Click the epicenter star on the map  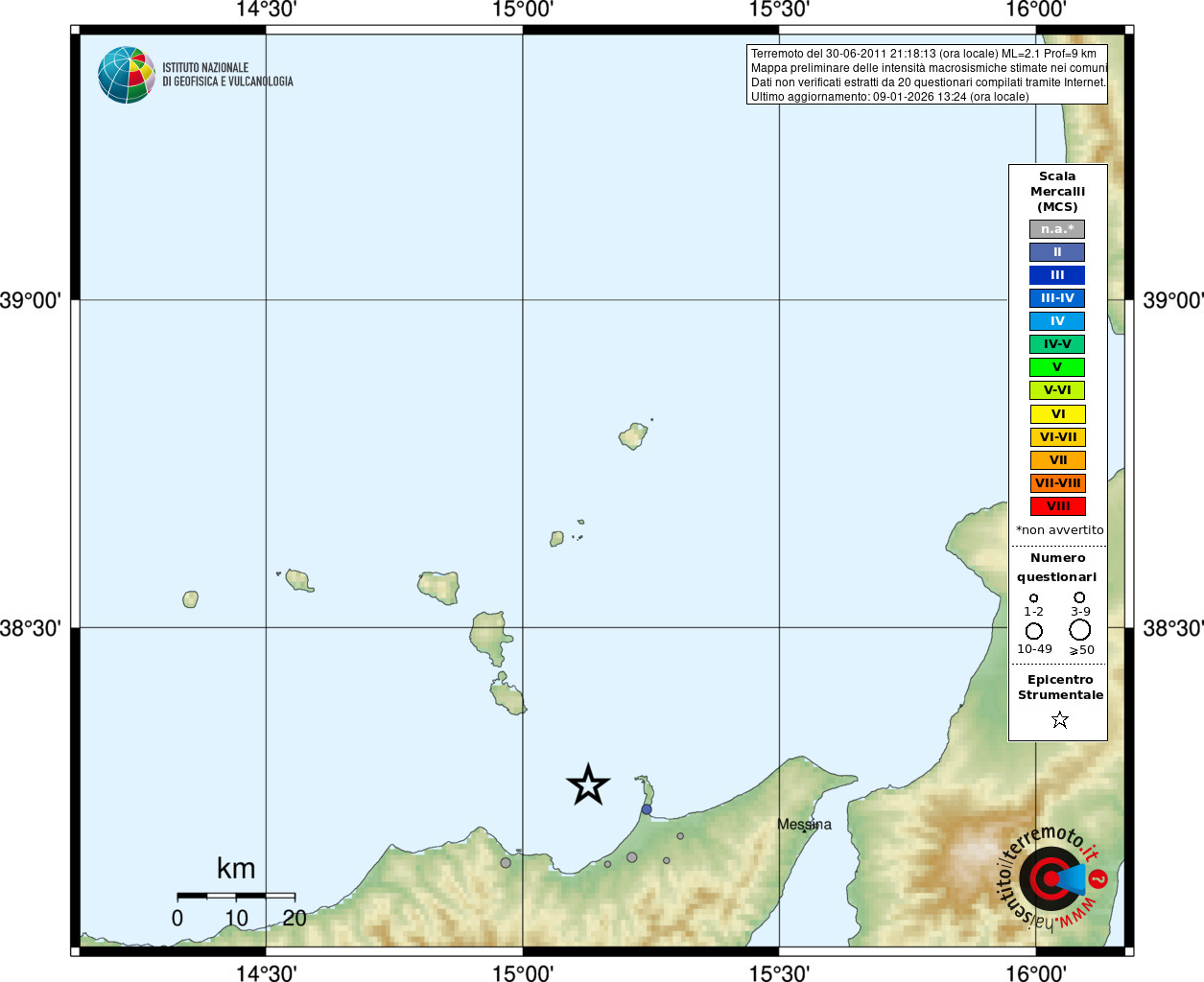(588, 785)
